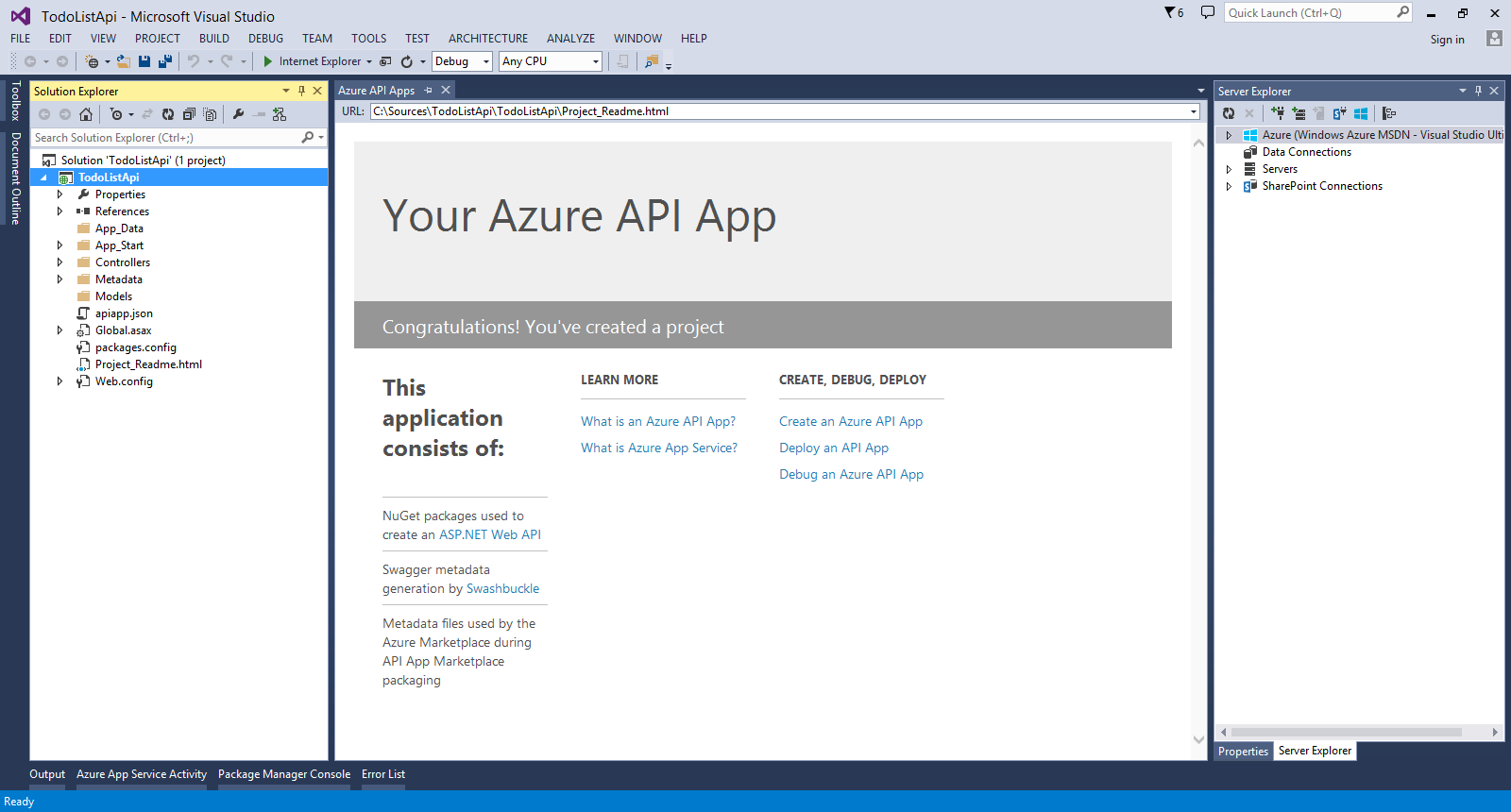Open the ARCHITECTURE menu
The image size is (1511, 812).
click(488, 39)
